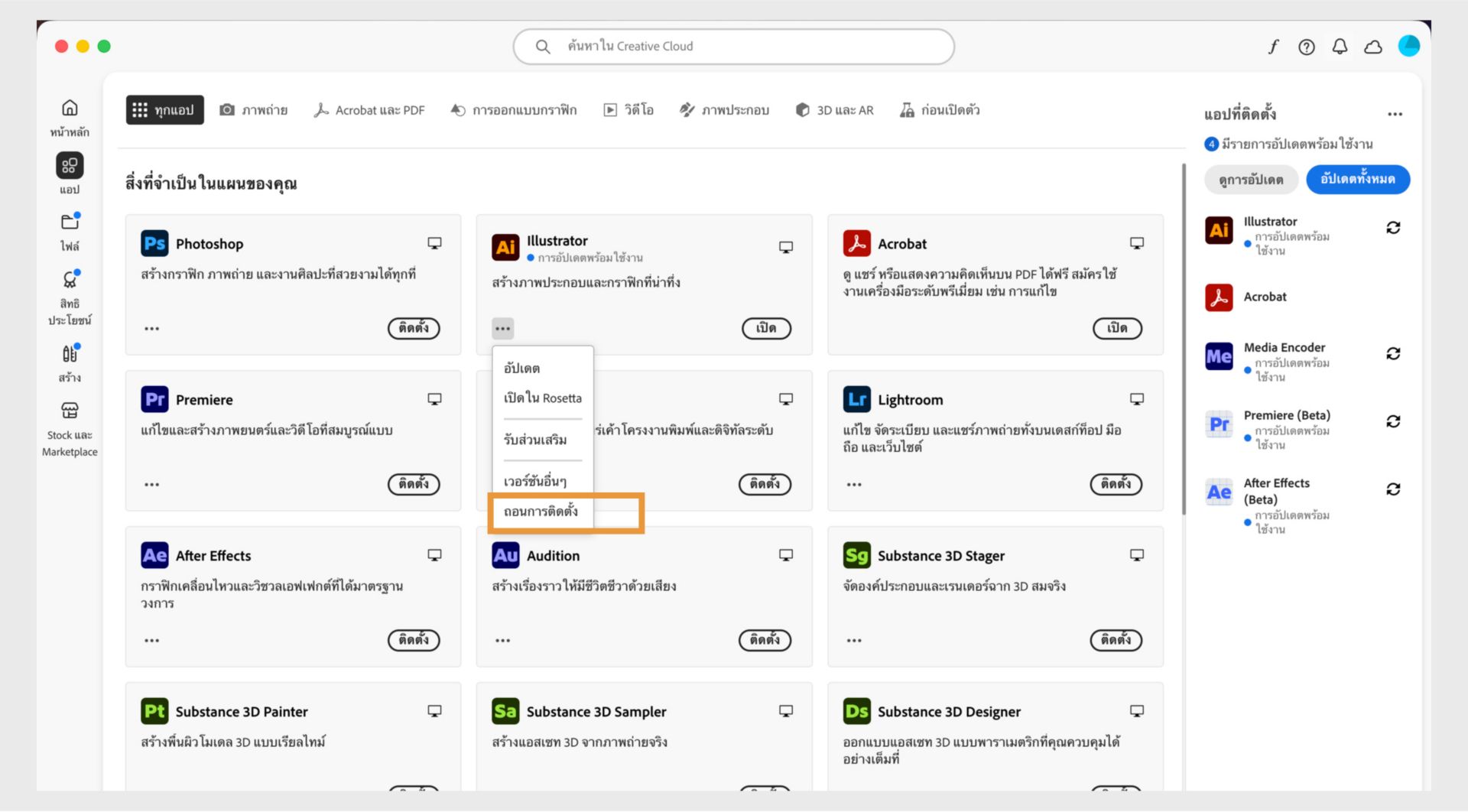Install Audition with ติดตั้ง button

point(765,640)
